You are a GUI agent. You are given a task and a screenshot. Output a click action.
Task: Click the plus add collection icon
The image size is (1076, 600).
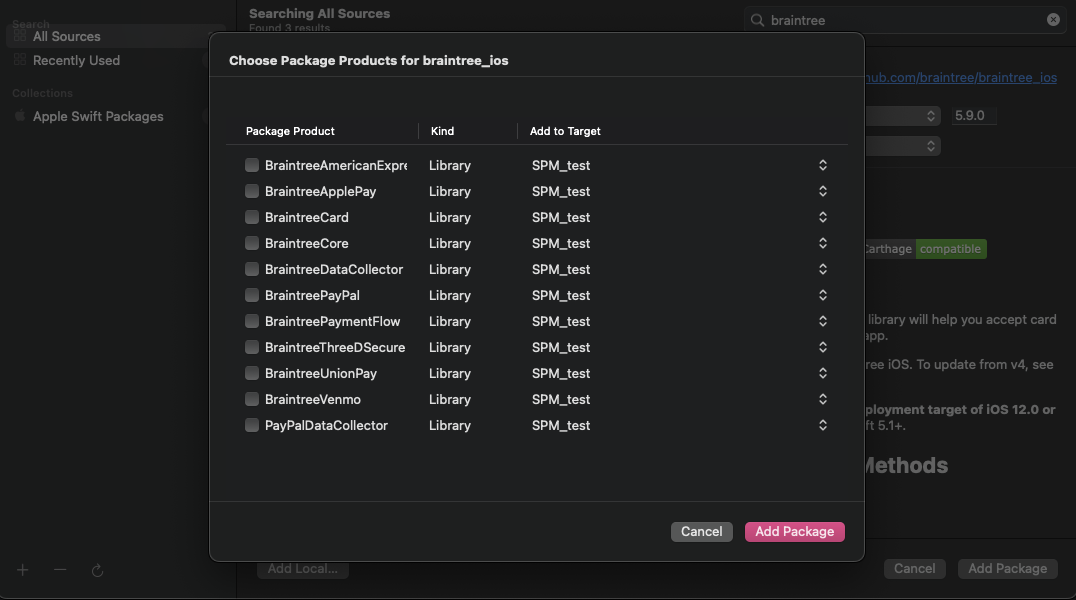point(23,570)
